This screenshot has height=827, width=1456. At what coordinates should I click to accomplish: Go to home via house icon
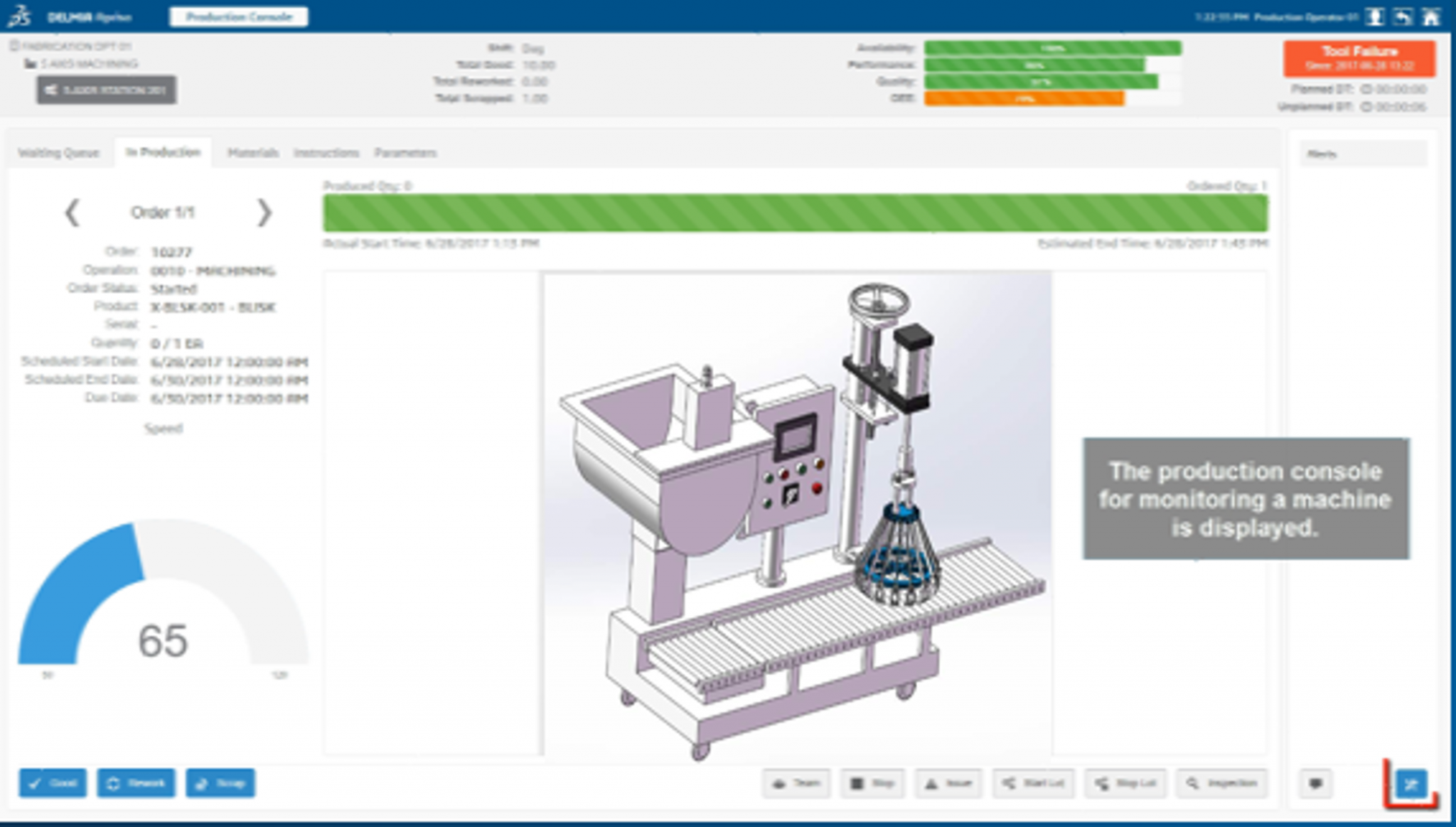click(1430, 17)
